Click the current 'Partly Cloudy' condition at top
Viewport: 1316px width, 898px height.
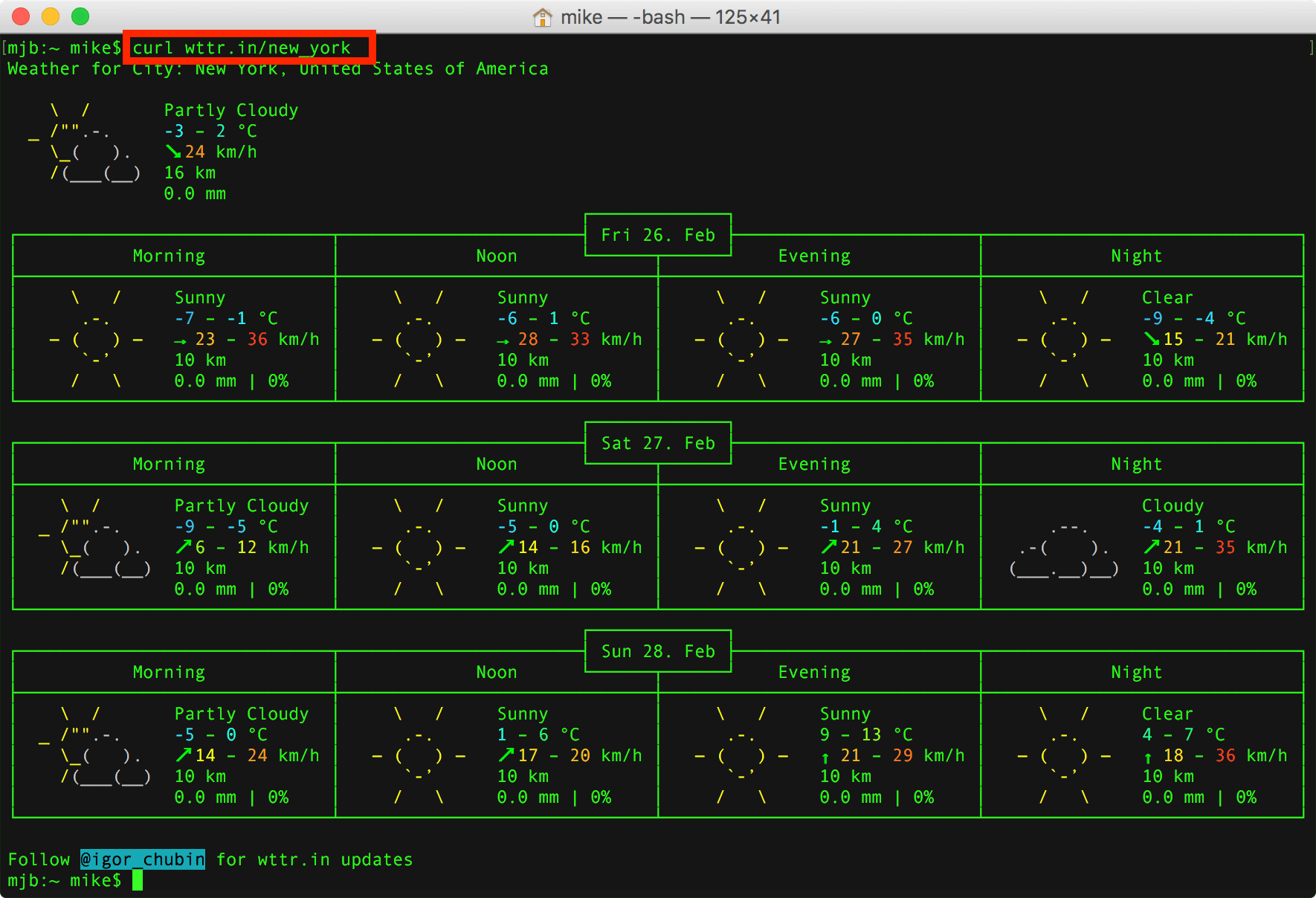(x=231, y=111)
